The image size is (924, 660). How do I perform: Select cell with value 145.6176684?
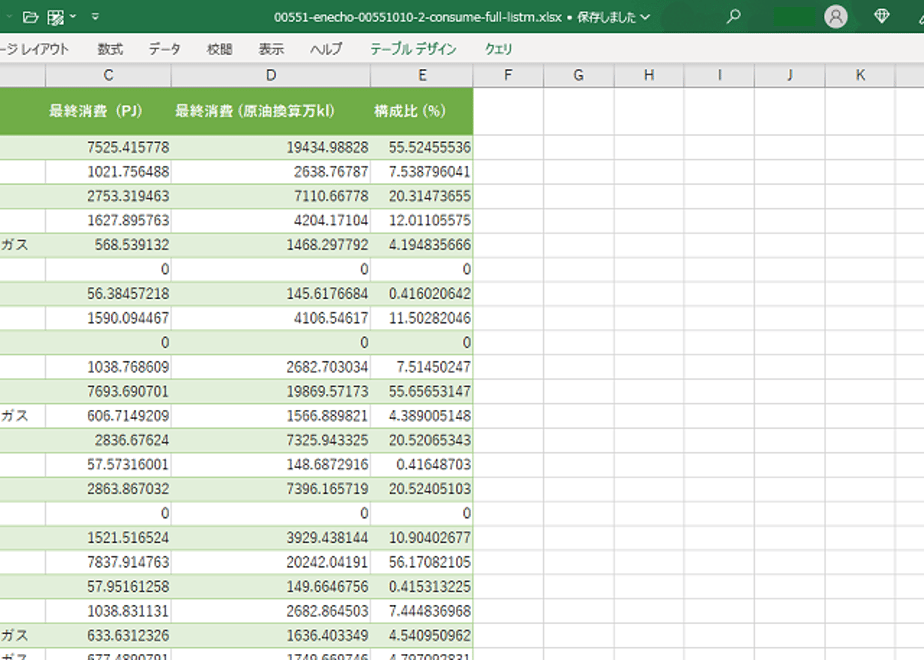(270, 294)
